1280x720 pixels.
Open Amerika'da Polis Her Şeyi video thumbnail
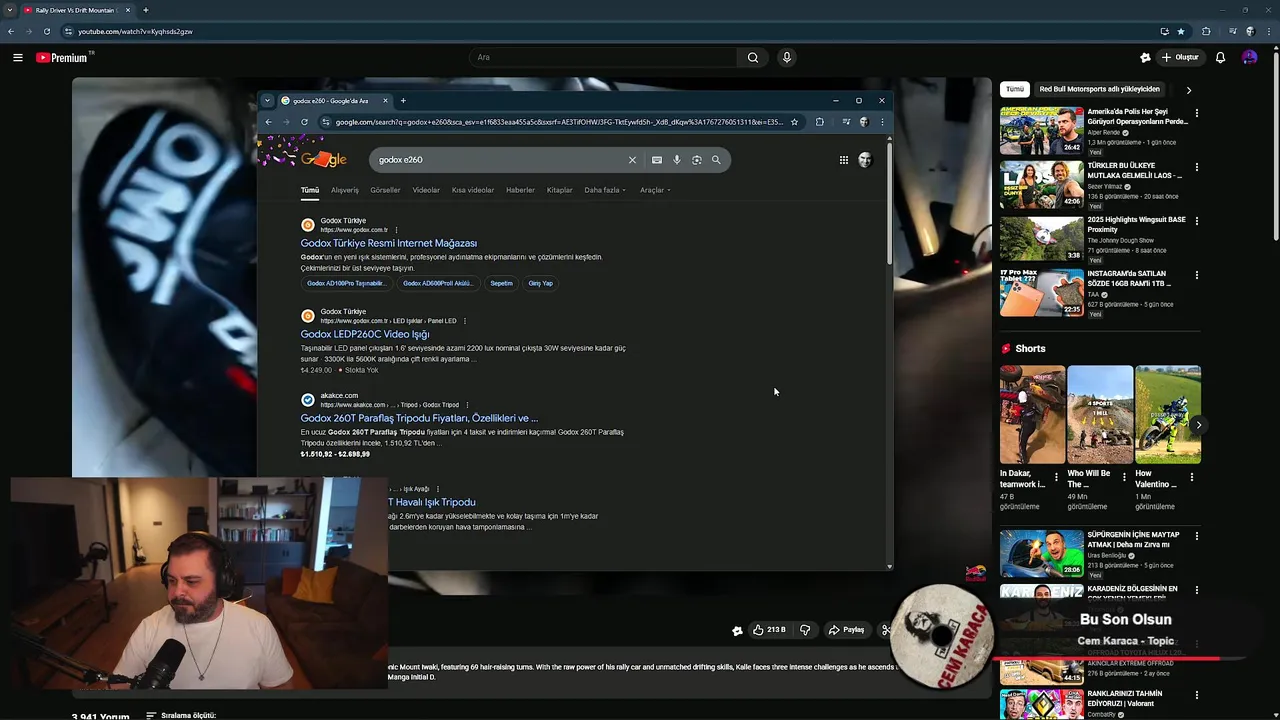coord(1041,130)
